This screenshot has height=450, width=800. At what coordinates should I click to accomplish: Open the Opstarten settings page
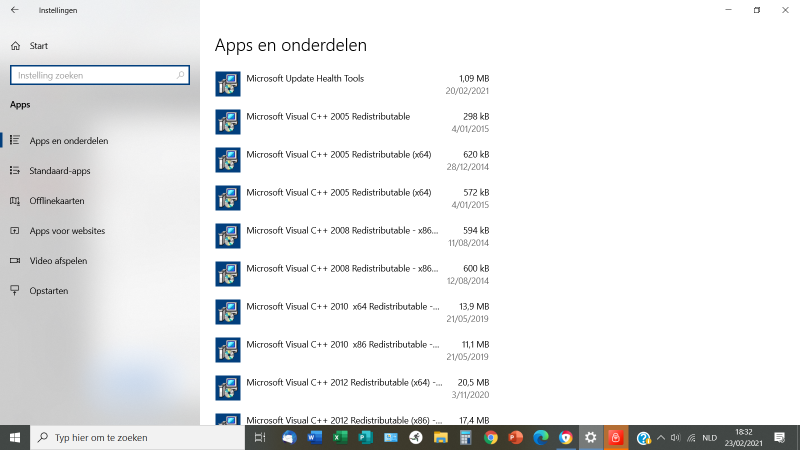tap(49, 291)
